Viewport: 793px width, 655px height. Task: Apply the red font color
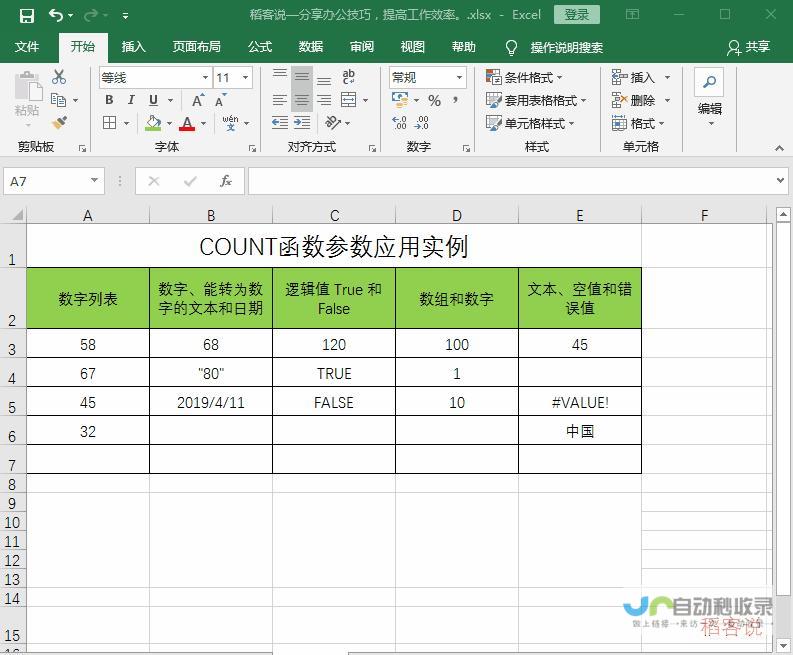187,123
